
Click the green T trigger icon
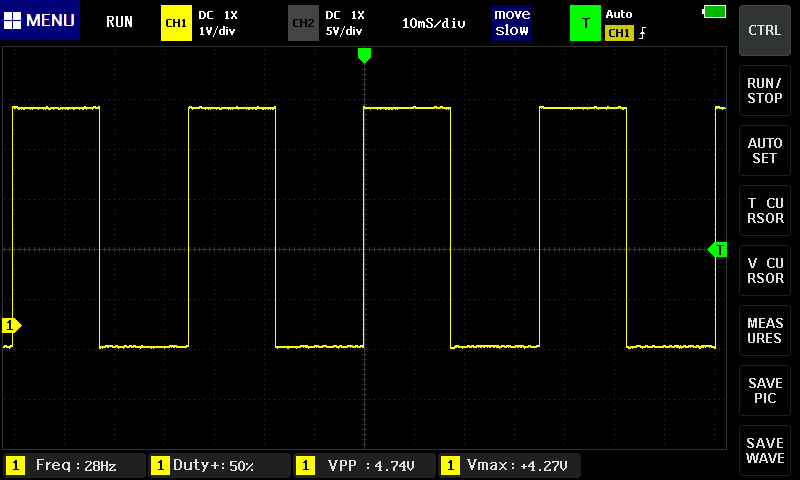tap(585, 23)
